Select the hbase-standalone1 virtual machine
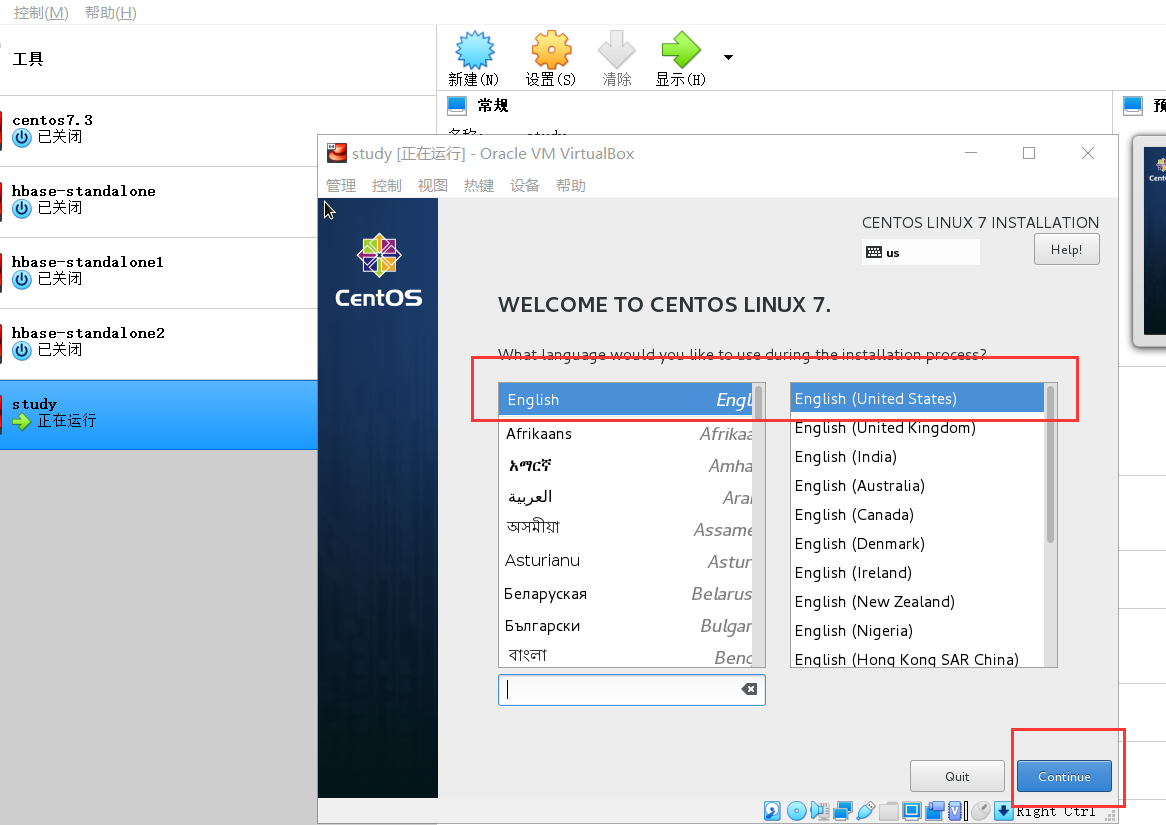This screenshot has width=1166, height=825. click(158, 273)
